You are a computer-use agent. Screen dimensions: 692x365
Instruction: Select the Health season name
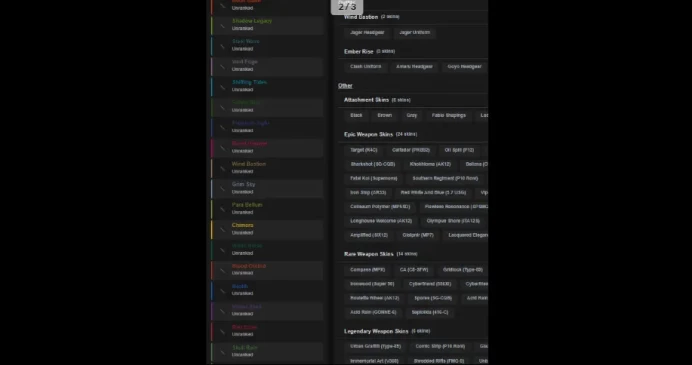(240, 286)
